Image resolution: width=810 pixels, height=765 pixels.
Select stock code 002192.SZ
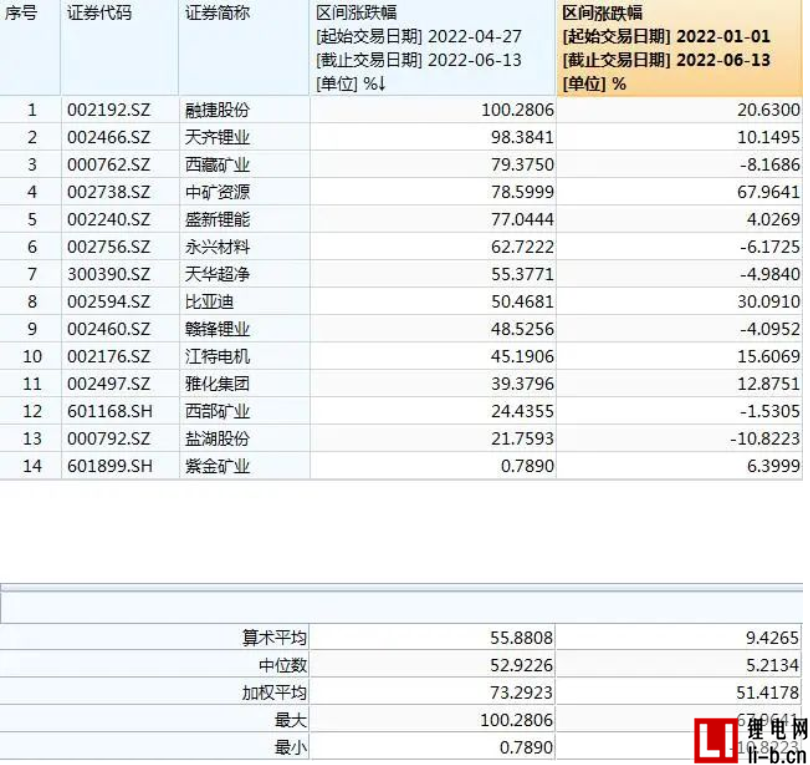pos(108,110)
